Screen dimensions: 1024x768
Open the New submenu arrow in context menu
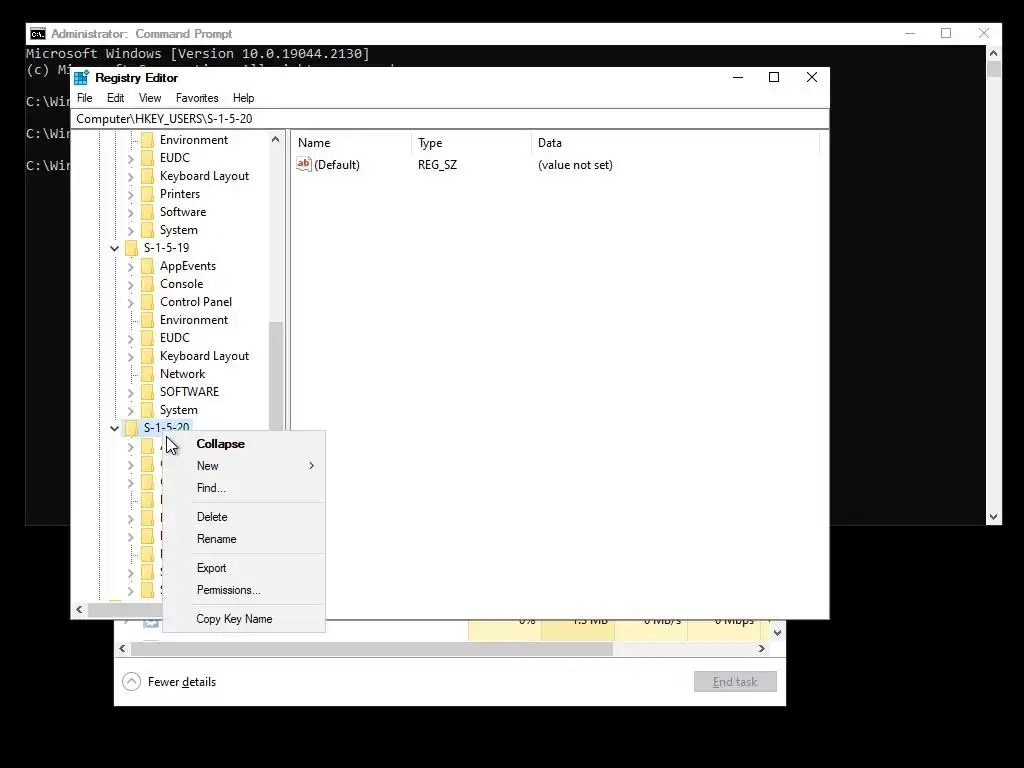pos(312,466)
